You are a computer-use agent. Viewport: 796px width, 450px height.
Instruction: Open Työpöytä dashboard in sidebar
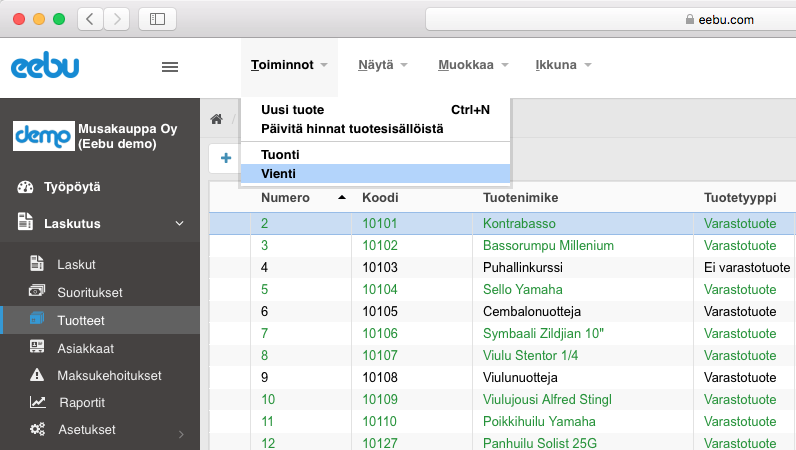(x=72, y=187)
